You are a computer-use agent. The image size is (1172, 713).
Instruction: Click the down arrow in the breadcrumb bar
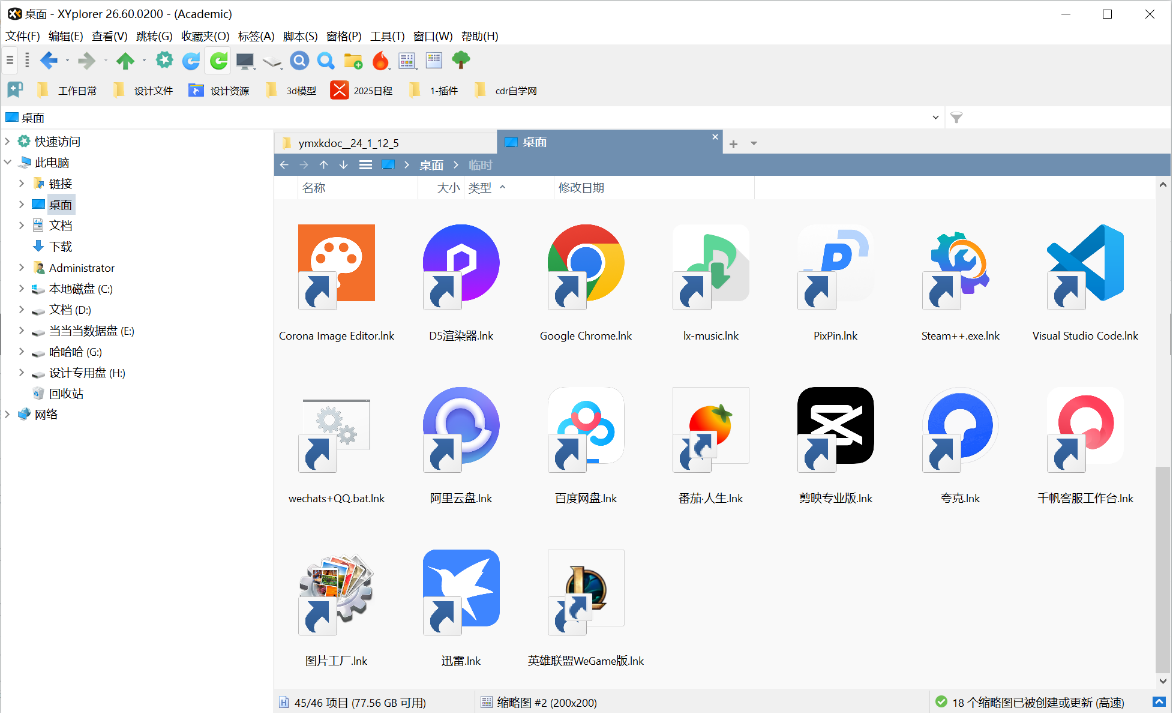[x=343, y=164]
